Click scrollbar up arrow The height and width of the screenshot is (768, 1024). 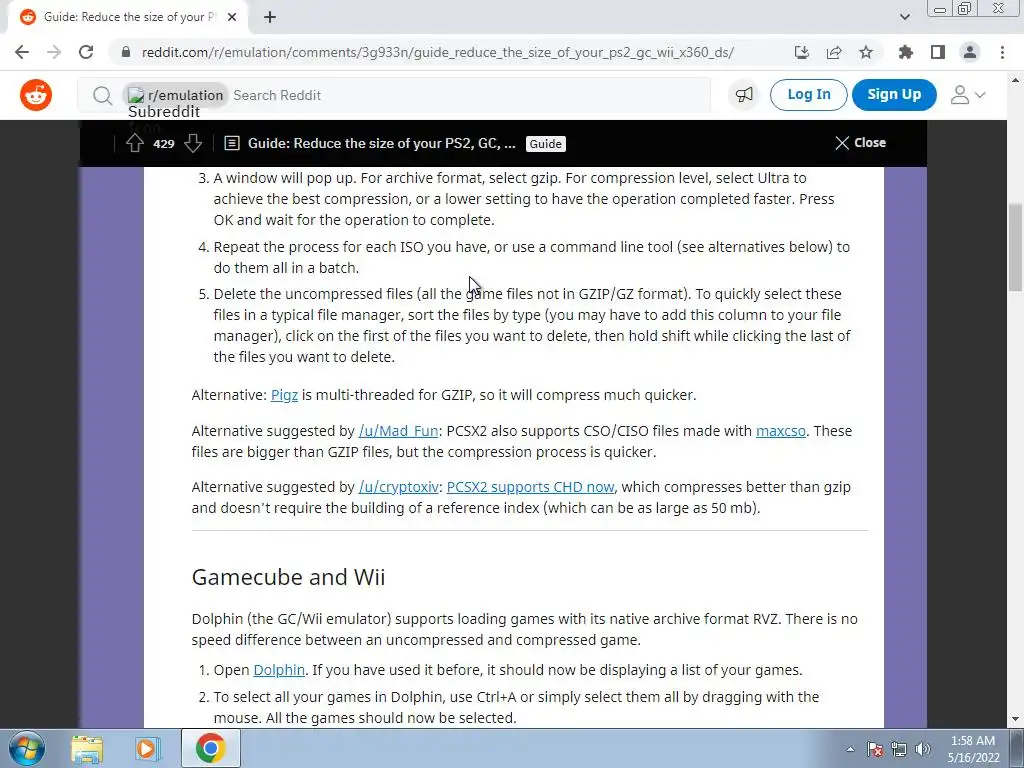(1015, 80)
